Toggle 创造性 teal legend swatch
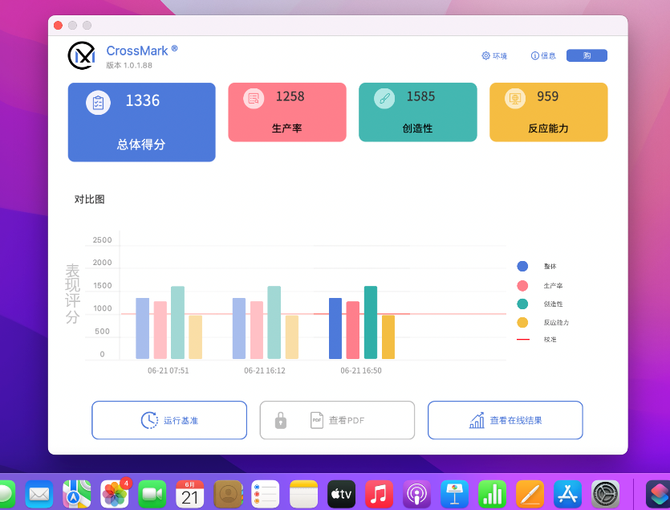This screenshot has width=670, height=510. coord(522,304)
